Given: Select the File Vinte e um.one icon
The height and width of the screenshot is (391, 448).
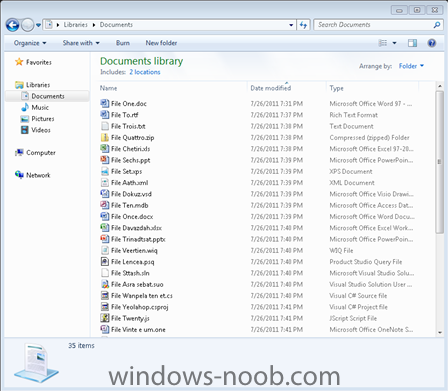Looking at the screenshot, I should click(105, 329).
